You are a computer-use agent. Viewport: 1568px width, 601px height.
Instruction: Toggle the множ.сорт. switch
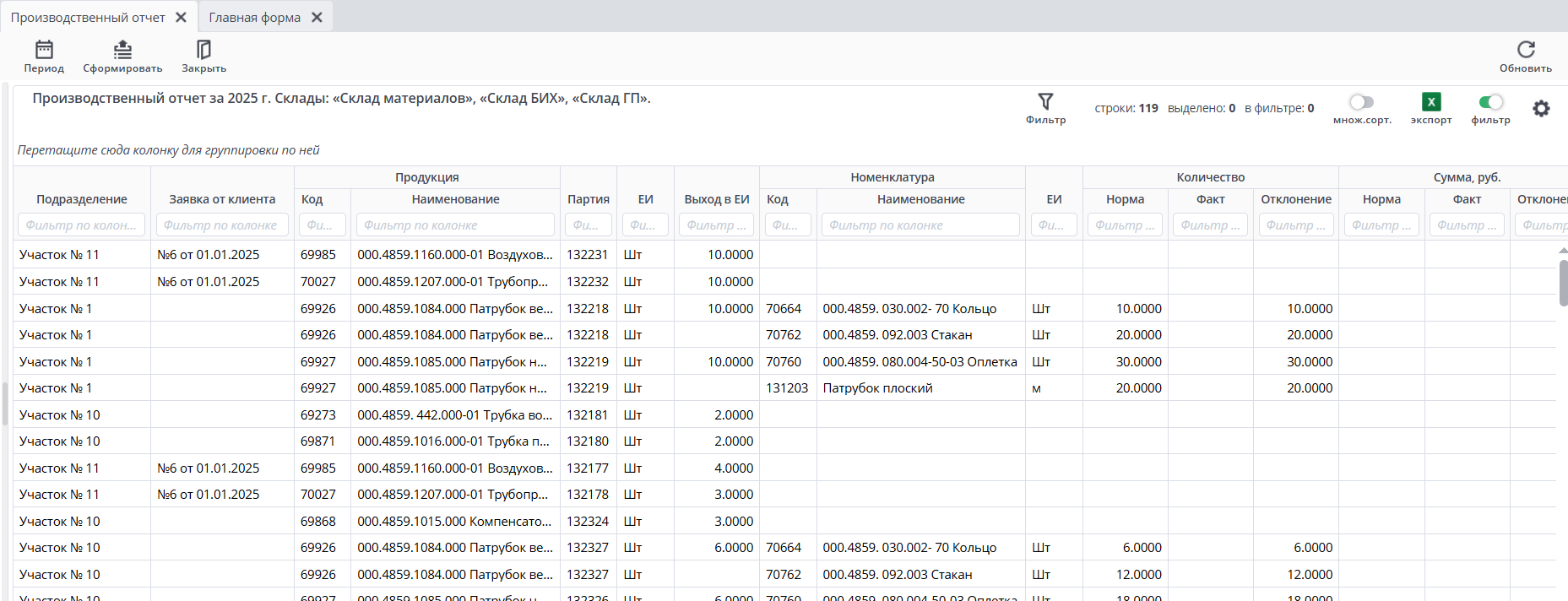pyautogui.click(x=1361, y=102)
